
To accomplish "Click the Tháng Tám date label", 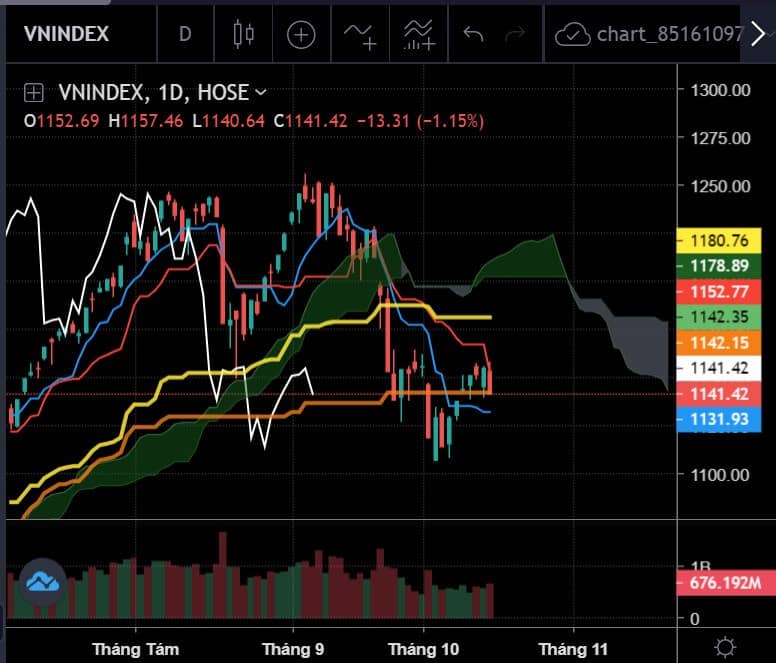I will pyautogui.click(x=136, y=649).
